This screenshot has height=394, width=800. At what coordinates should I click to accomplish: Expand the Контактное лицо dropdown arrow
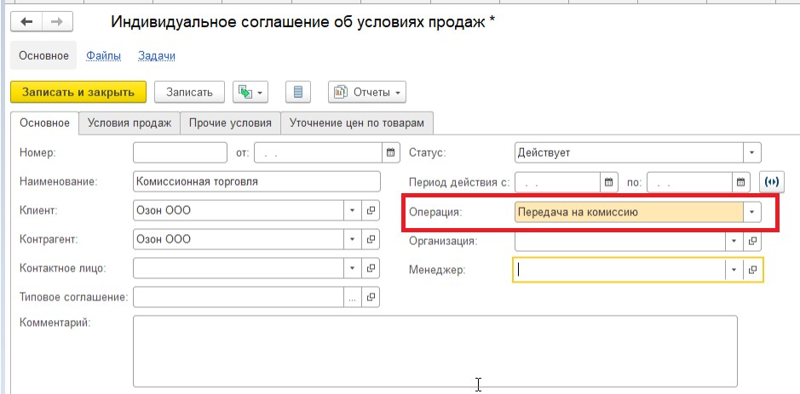click(353, 268)
